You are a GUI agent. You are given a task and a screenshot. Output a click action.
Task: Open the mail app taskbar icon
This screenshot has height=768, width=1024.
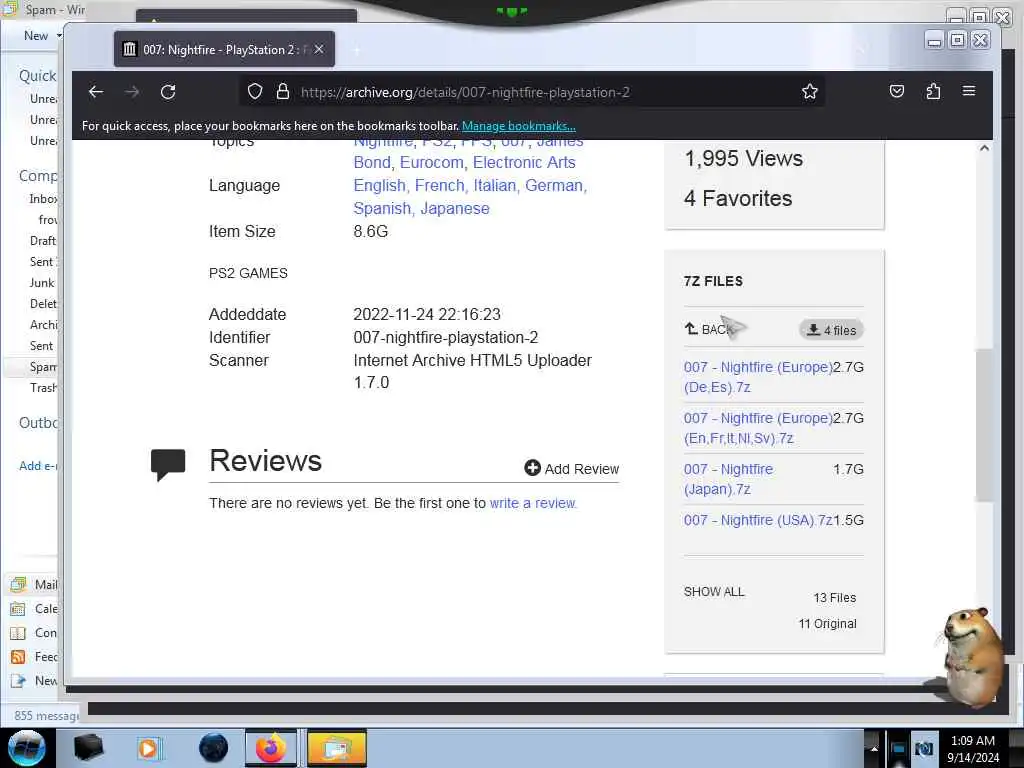coord(336,748)
